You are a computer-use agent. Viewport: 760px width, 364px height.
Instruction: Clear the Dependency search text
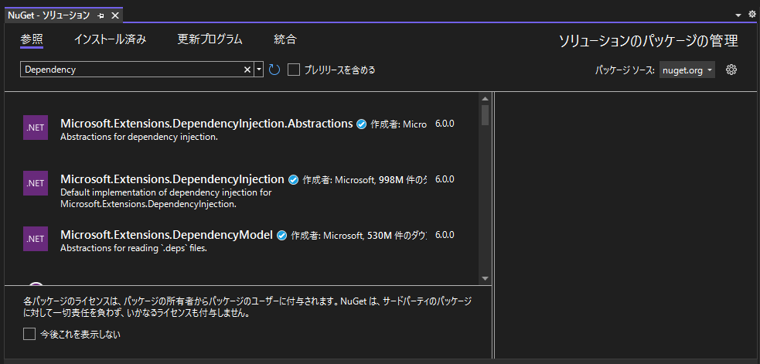click(x=247, y=70)
